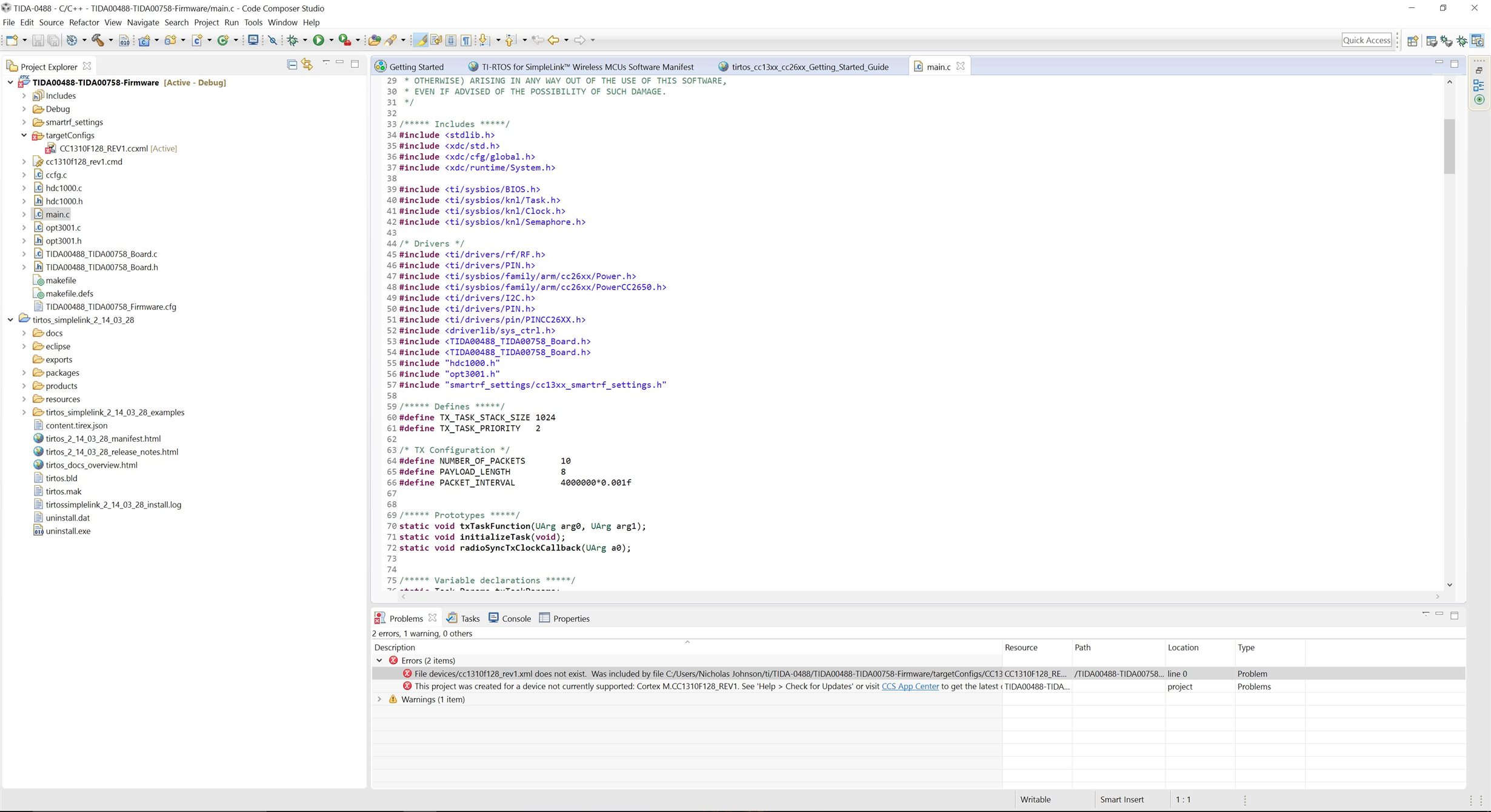Viewport: 1491px width, 812px height.
Task: Click the New C source file icon
Action: (x=197, y=40)
